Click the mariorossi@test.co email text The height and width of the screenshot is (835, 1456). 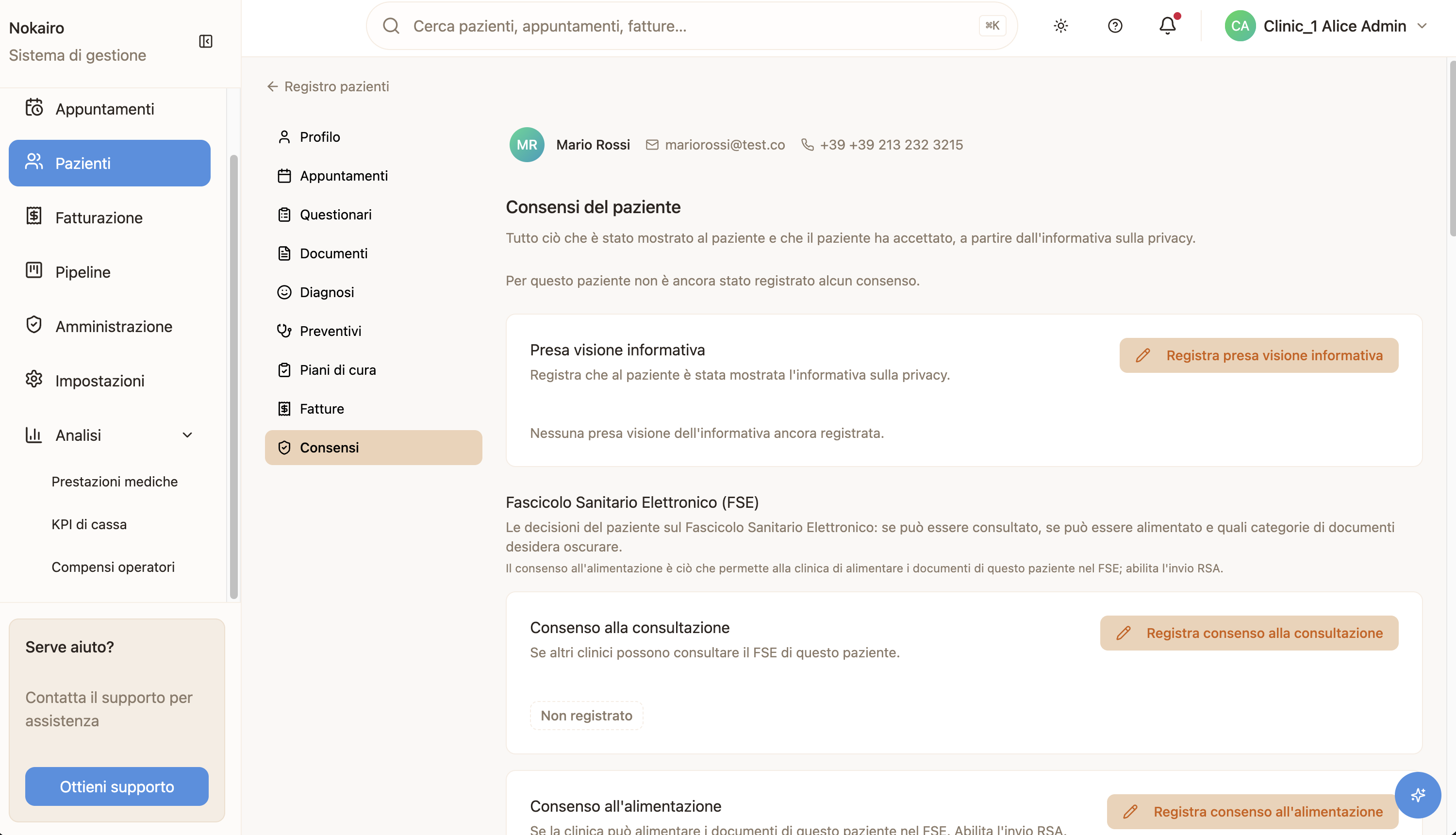point(725,145)
